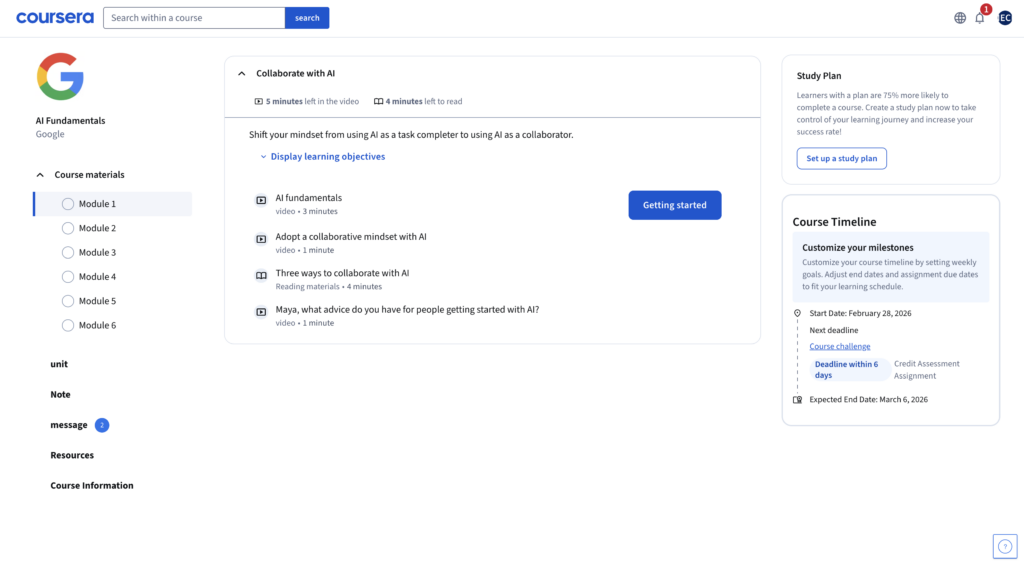This screenshot has height=567, width=1024.
Task: Select the Module 4 circle
Action: click(68, 277)
